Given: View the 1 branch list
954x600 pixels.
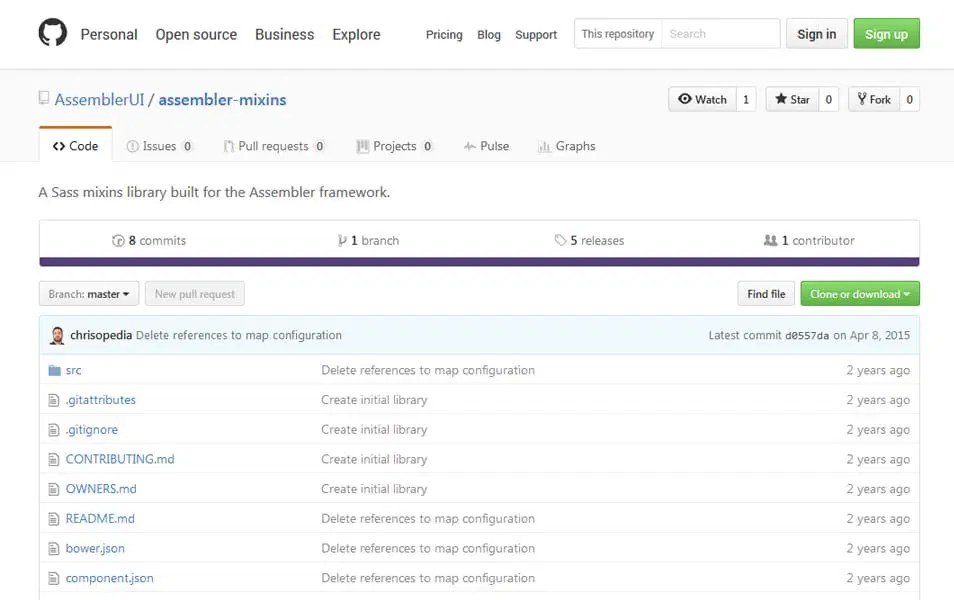Looking at the screenshot, I should click(369, 241).
